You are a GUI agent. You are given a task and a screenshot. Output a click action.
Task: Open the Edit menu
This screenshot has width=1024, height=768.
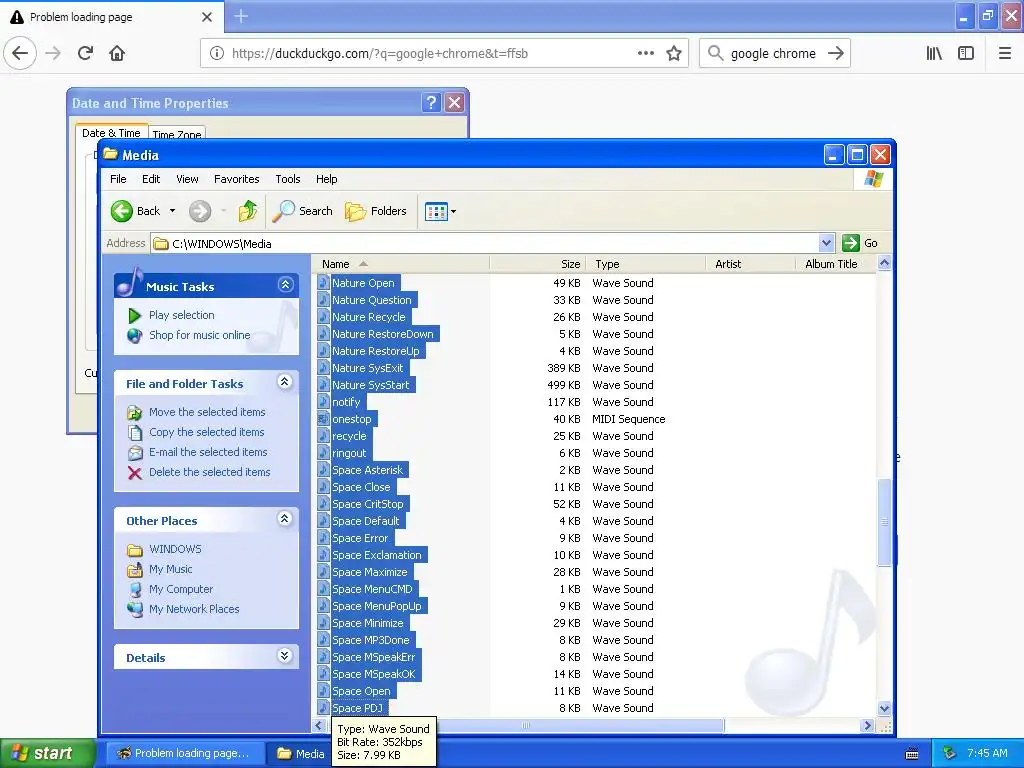(151, 179)
